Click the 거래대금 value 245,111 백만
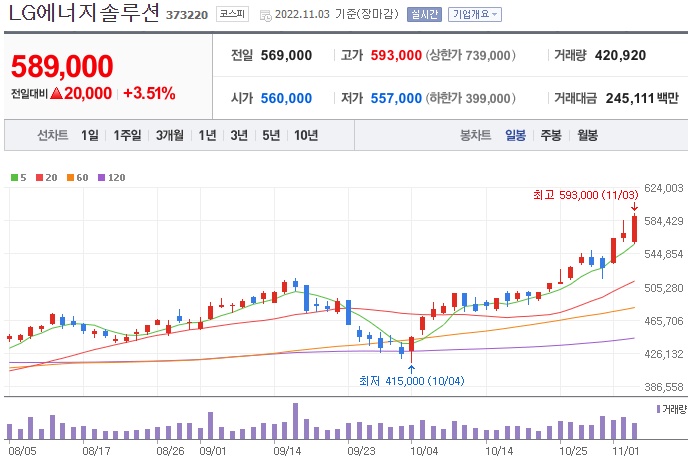Image resolution: width=688 pixels, height=458 pixels. pos(642,98)
